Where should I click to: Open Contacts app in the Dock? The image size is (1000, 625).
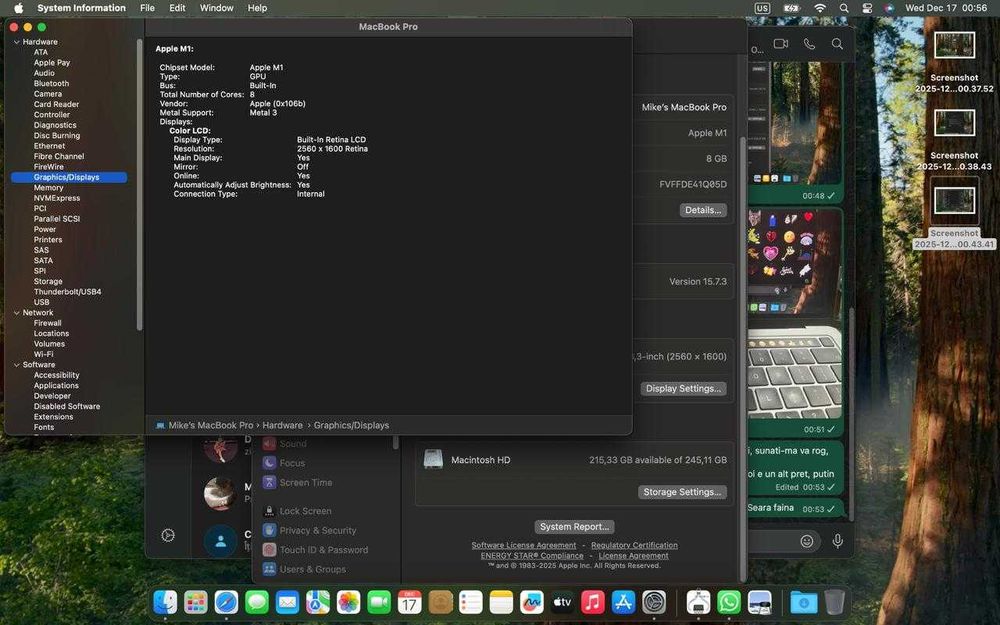tap(440, 601)
